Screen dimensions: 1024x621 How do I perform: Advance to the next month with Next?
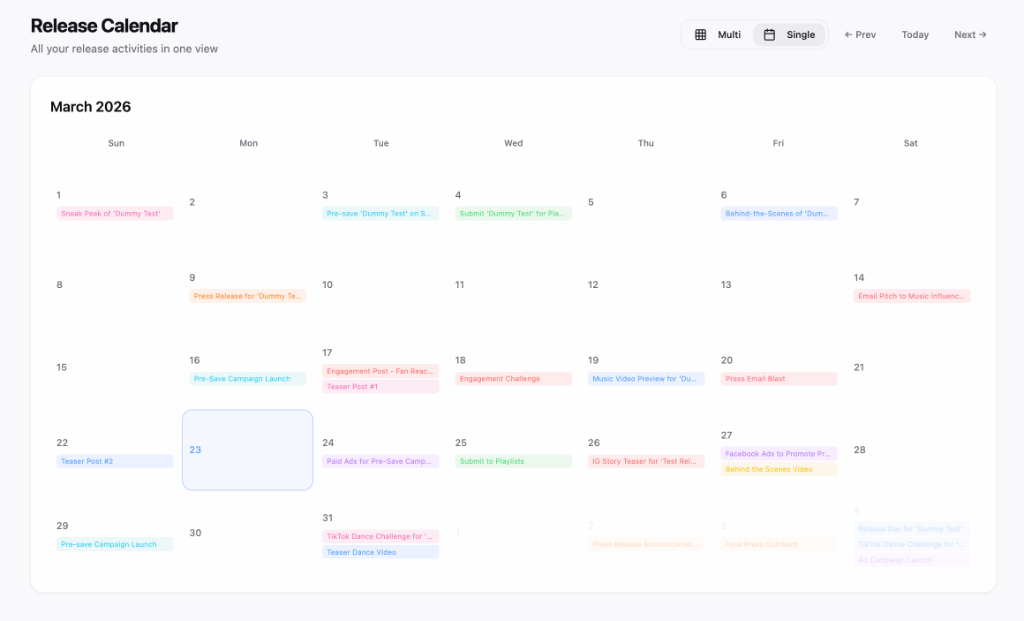(x=970, y=35)
